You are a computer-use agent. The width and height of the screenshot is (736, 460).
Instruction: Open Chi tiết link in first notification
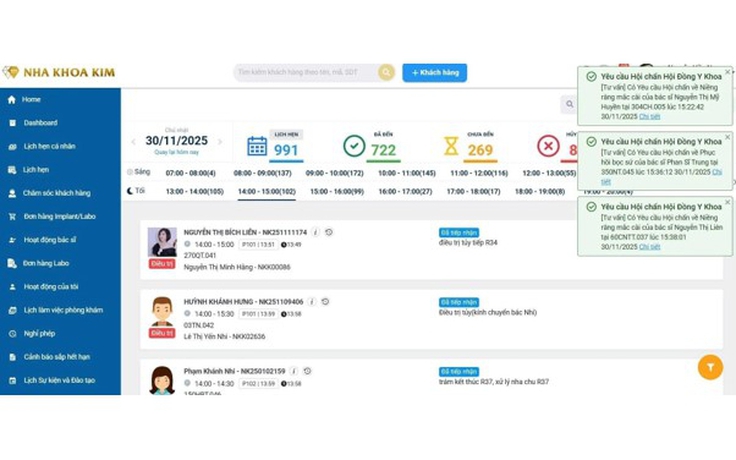point(650,116)
